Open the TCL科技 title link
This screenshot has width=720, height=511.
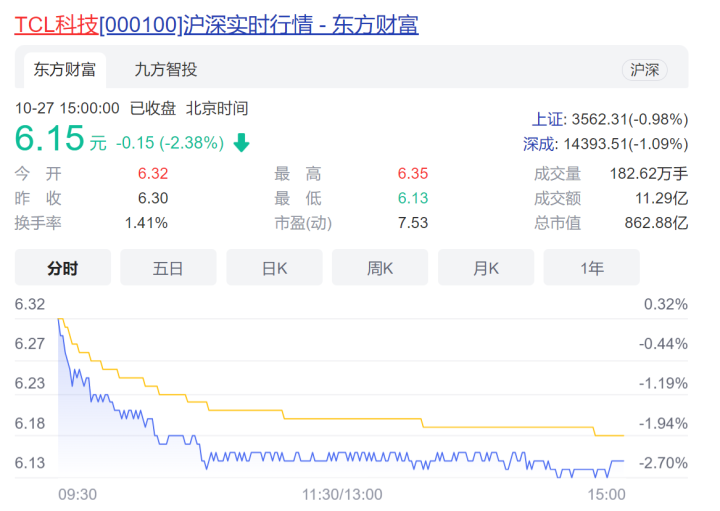pos(216,24)
